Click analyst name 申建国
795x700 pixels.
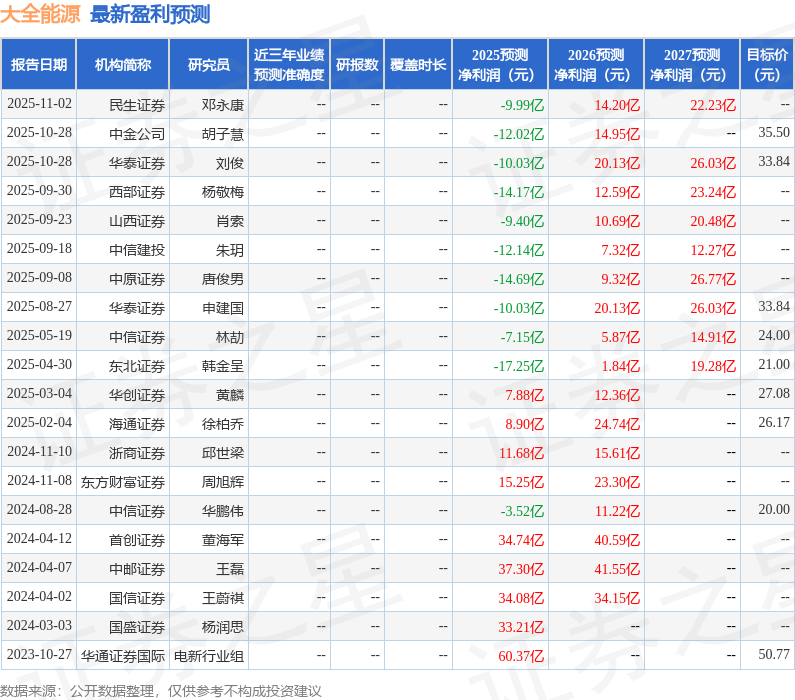click(x=223, y=308)
